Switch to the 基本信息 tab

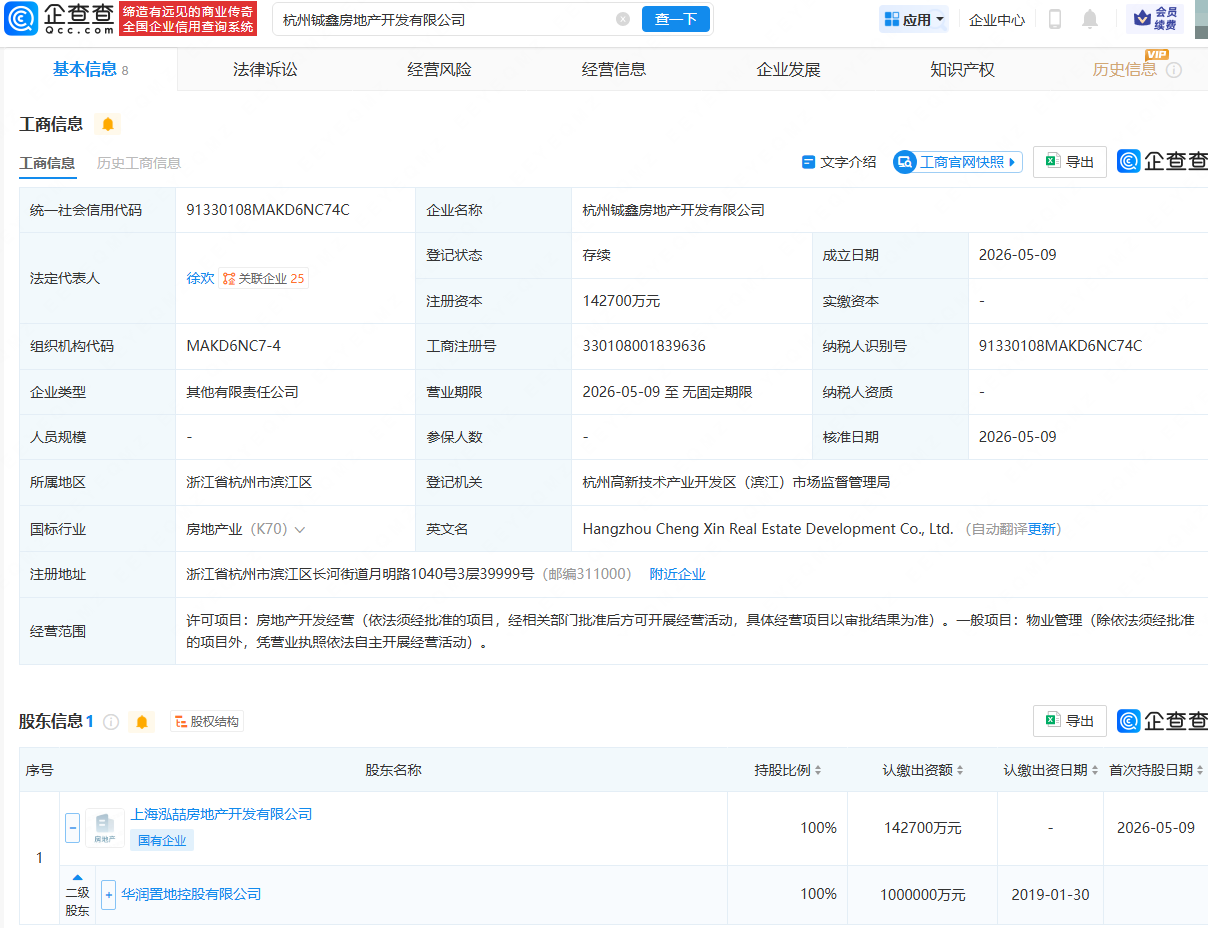(90, 70)
